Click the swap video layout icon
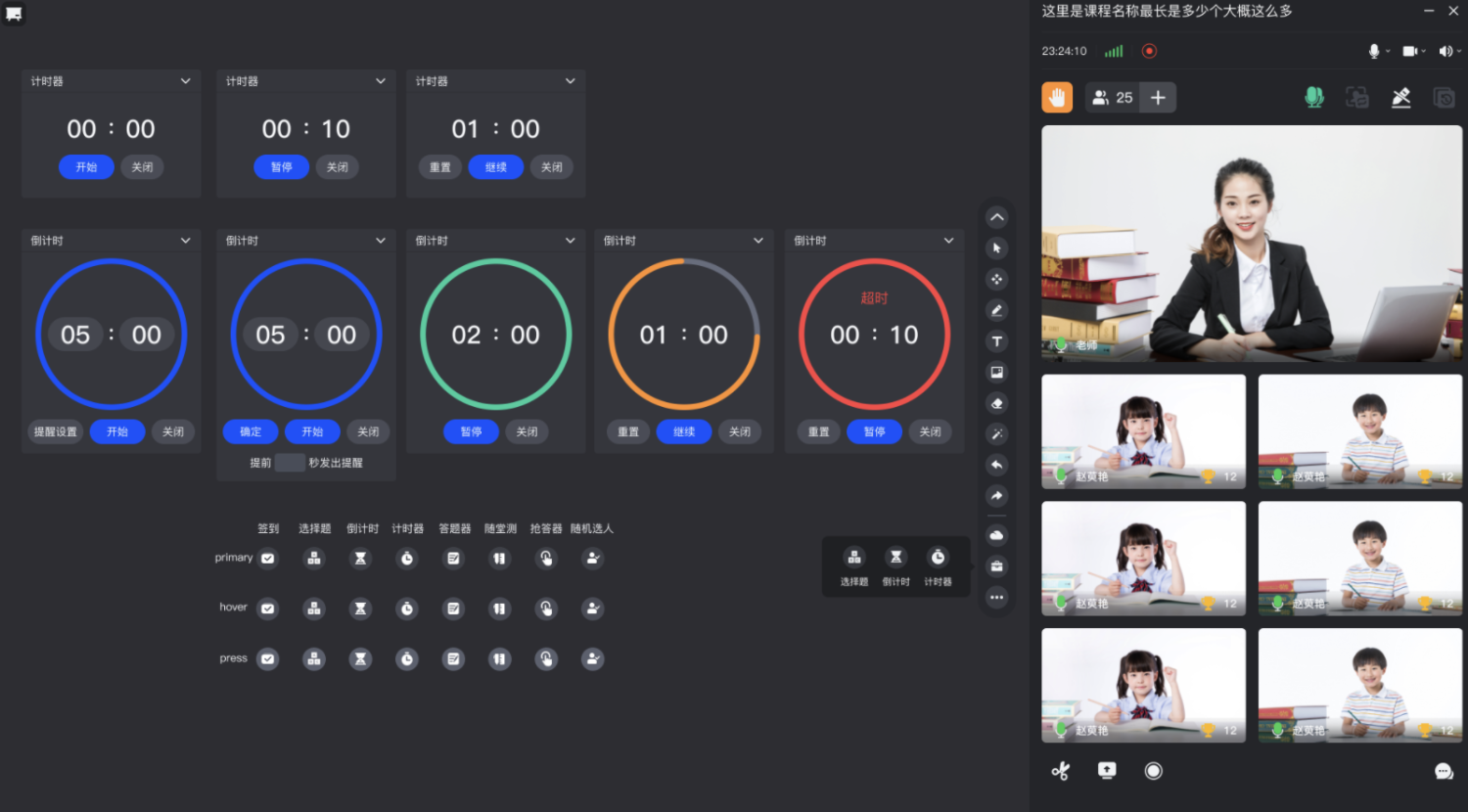Image resolution: width=1468 pixels, height=812 pixels. 1357,98
